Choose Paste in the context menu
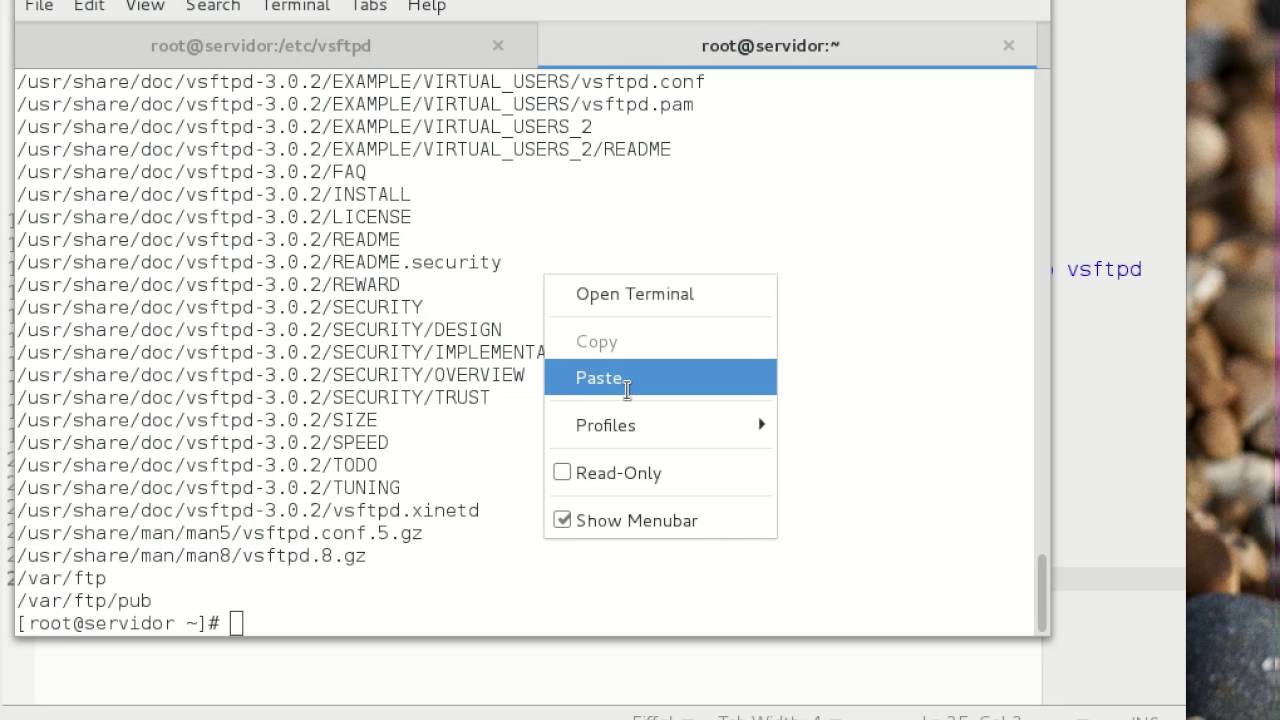 point(660,377)
